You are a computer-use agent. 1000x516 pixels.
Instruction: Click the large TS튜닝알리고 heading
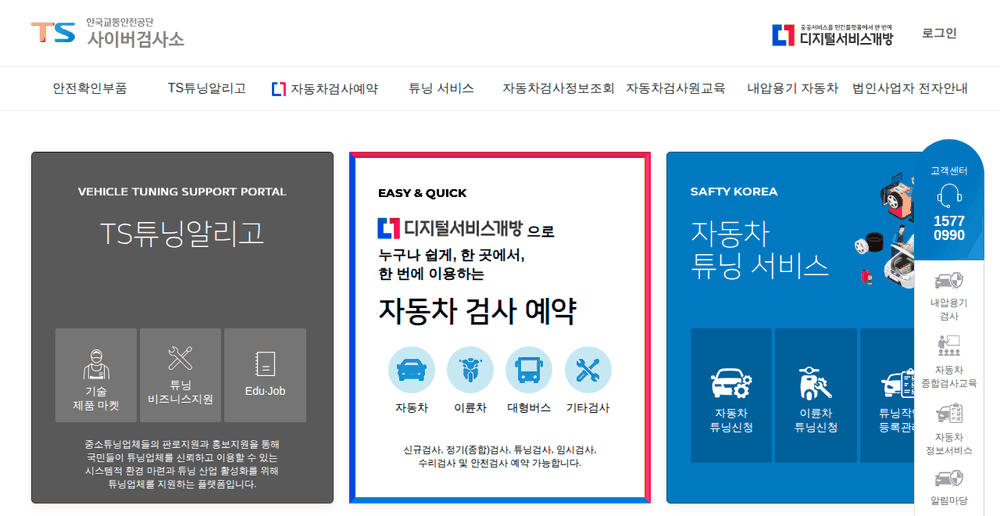point(182,233)
